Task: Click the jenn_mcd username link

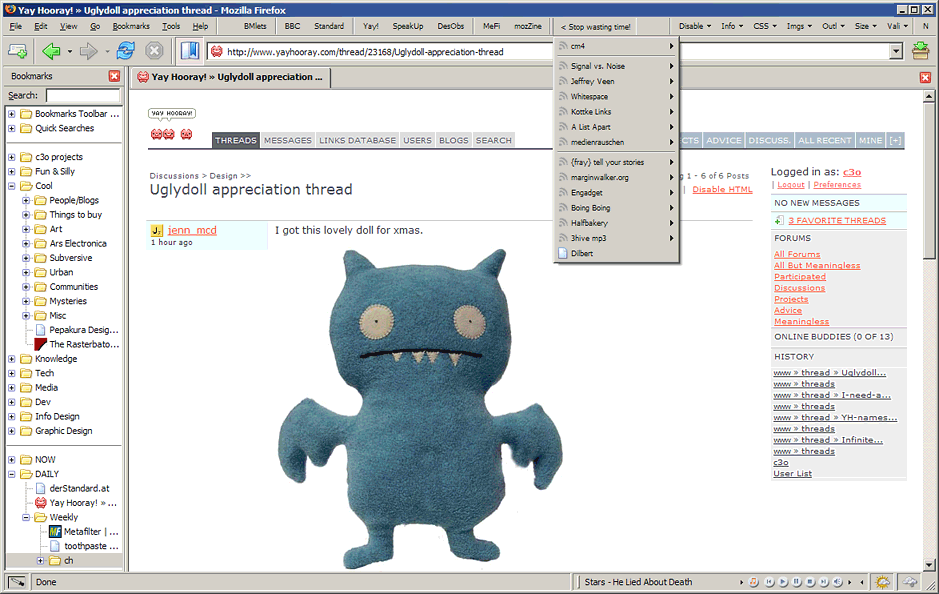Action: (x=192, y=230)
